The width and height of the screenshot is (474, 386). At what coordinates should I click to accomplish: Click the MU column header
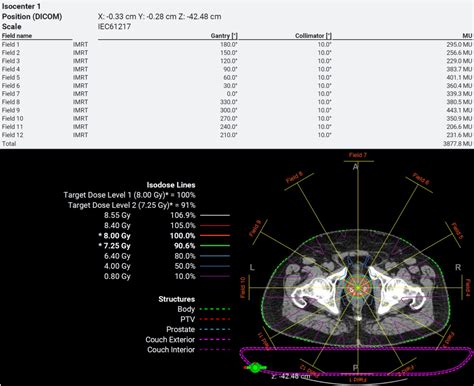click(x=467, y=36)
